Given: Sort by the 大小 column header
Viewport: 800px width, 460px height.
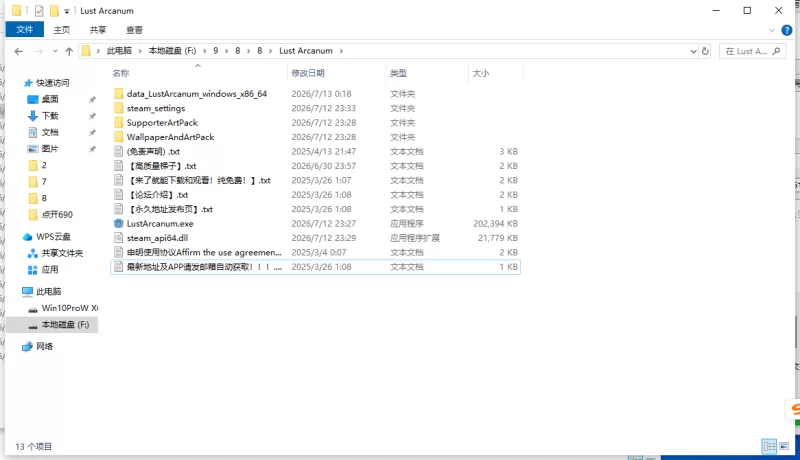Looking at the screenshot, I should [x=480, y=73].
